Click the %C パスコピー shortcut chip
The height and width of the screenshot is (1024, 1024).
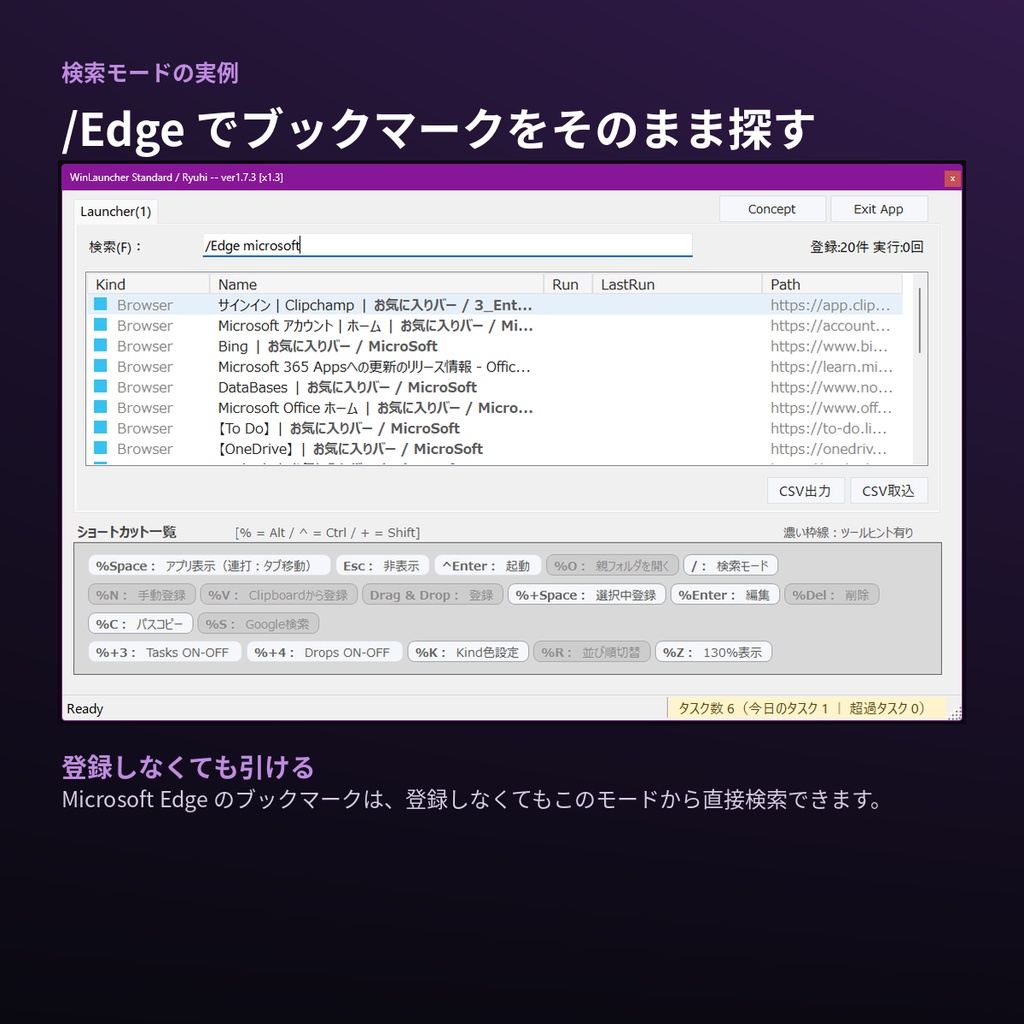140,624
